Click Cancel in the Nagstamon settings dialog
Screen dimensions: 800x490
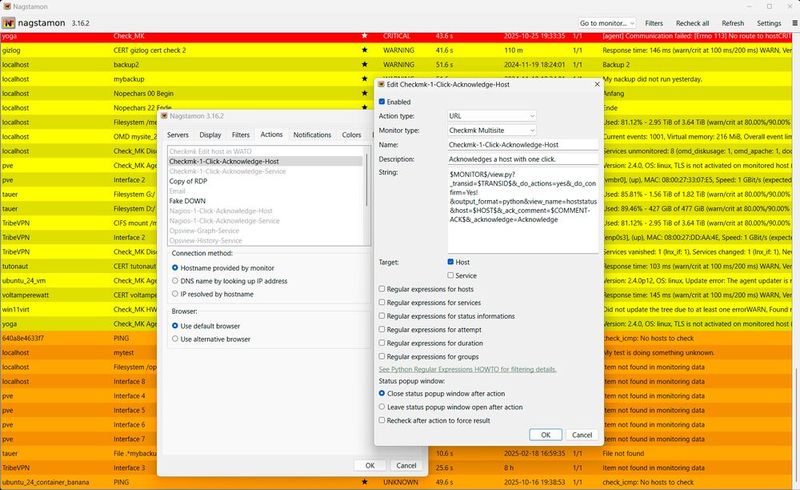click(406, 466)
